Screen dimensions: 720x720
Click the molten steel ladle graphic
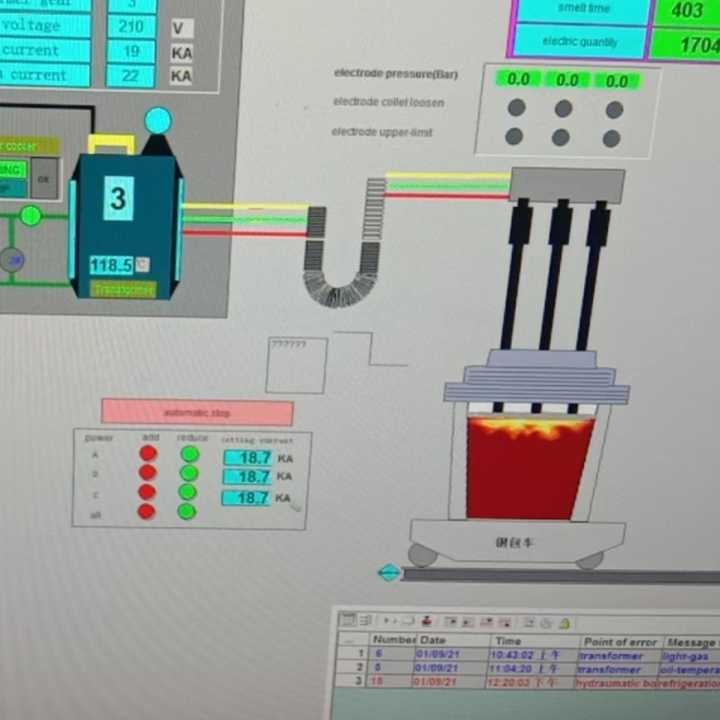pos(530,468)
